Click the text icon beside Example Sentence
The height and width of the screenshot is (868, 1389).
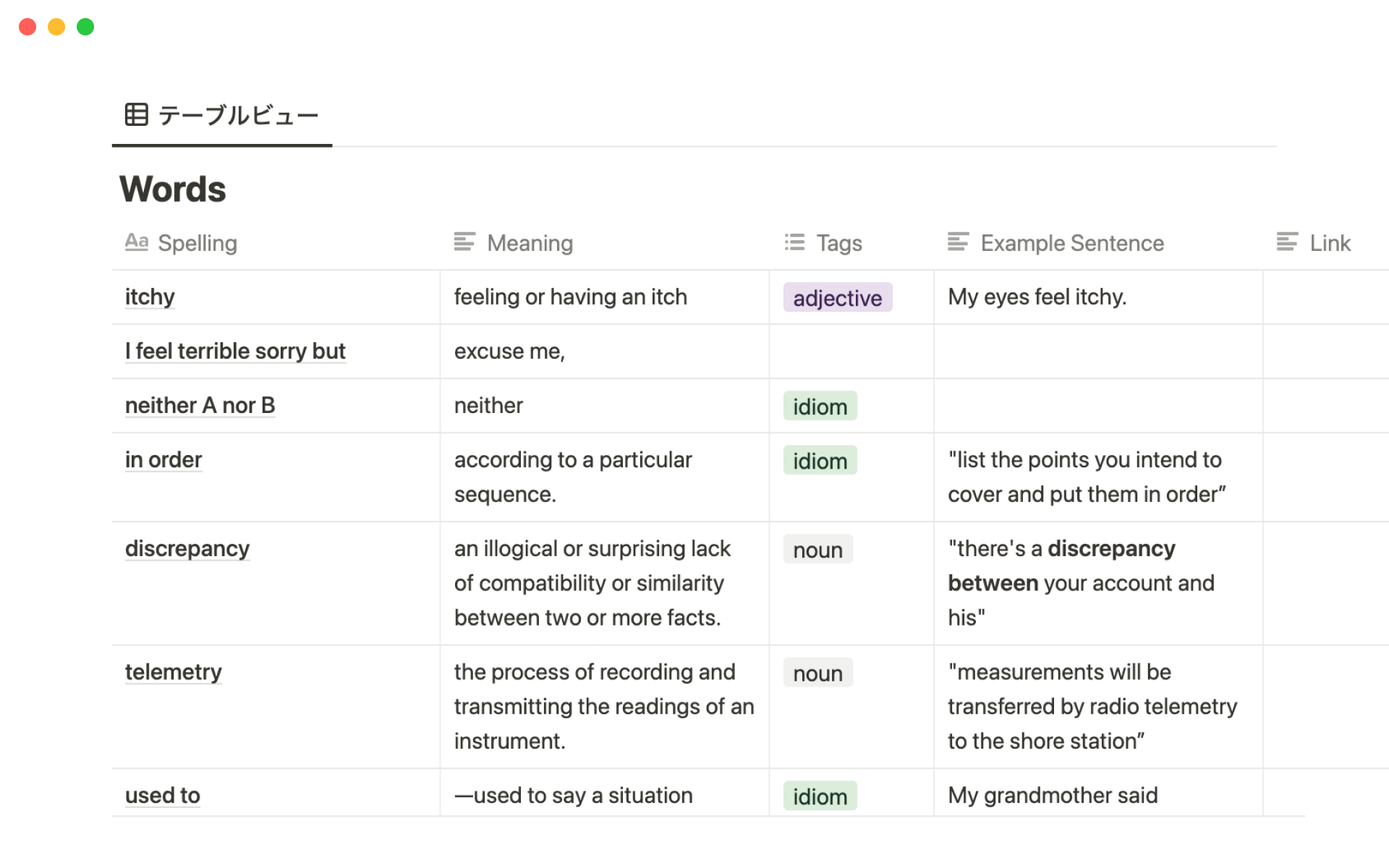(x=958, y=242)
